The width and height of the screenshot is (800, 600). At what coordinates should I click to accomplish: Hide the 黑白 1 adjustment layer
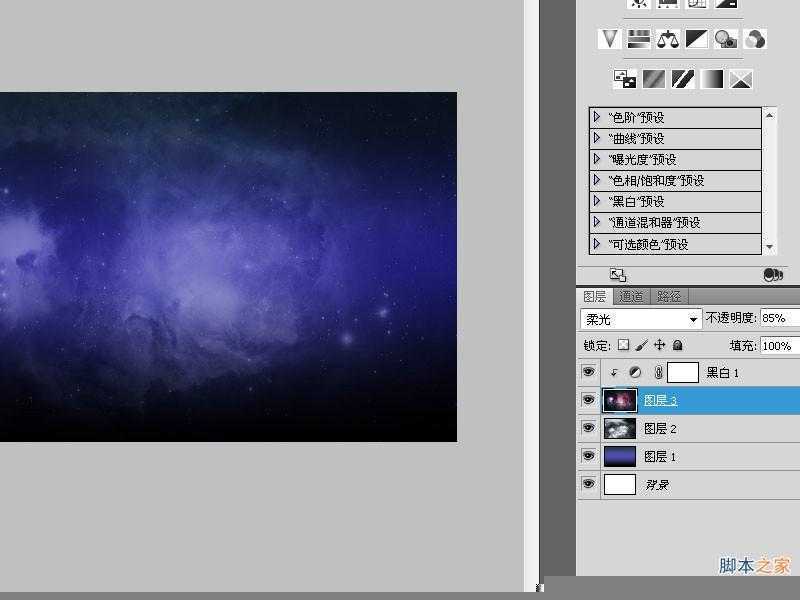pyautogui.click(x=588, y=372)
